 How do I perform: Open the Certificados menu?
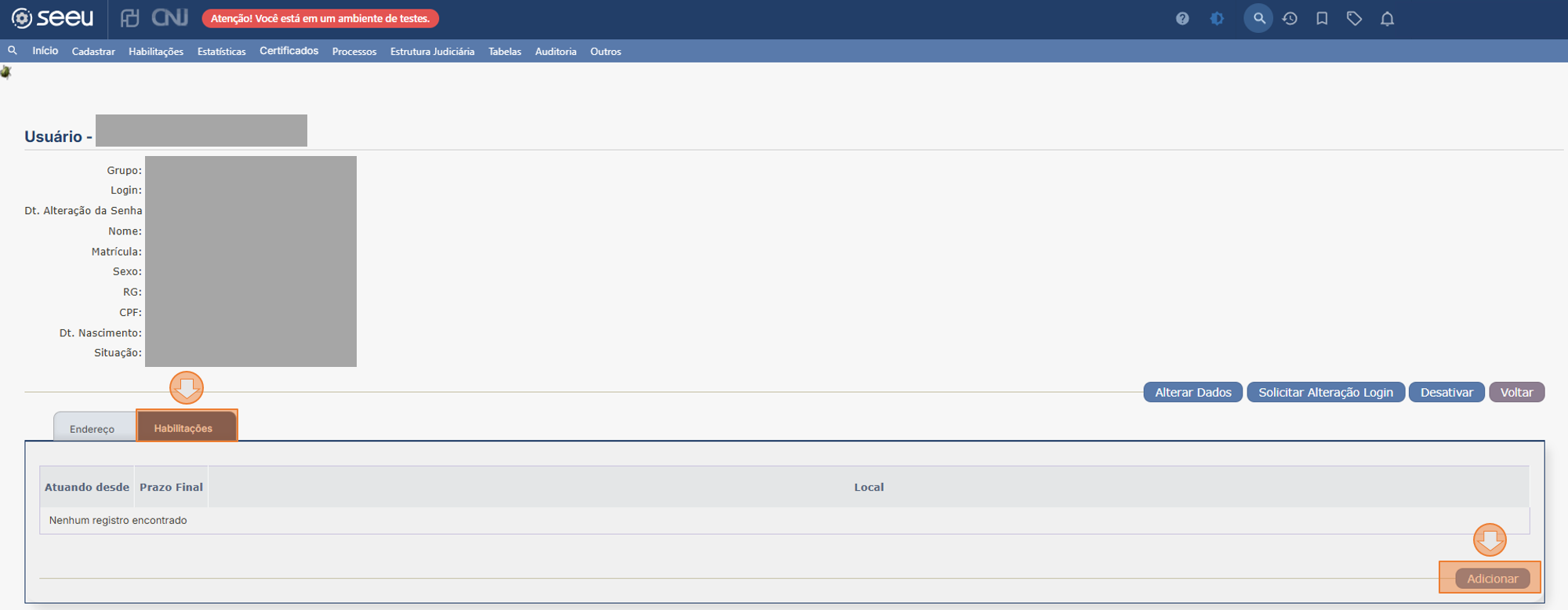[289, 51]
